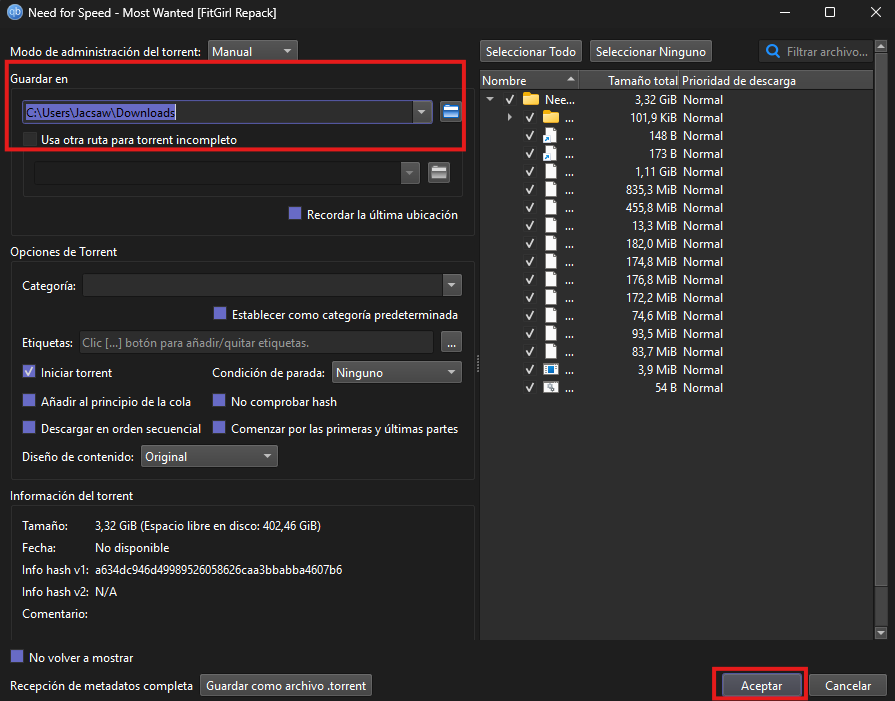Screen dimensions: 895x701
Task: Open the Categoría dropdown
Action: click(x=451, y=285)
